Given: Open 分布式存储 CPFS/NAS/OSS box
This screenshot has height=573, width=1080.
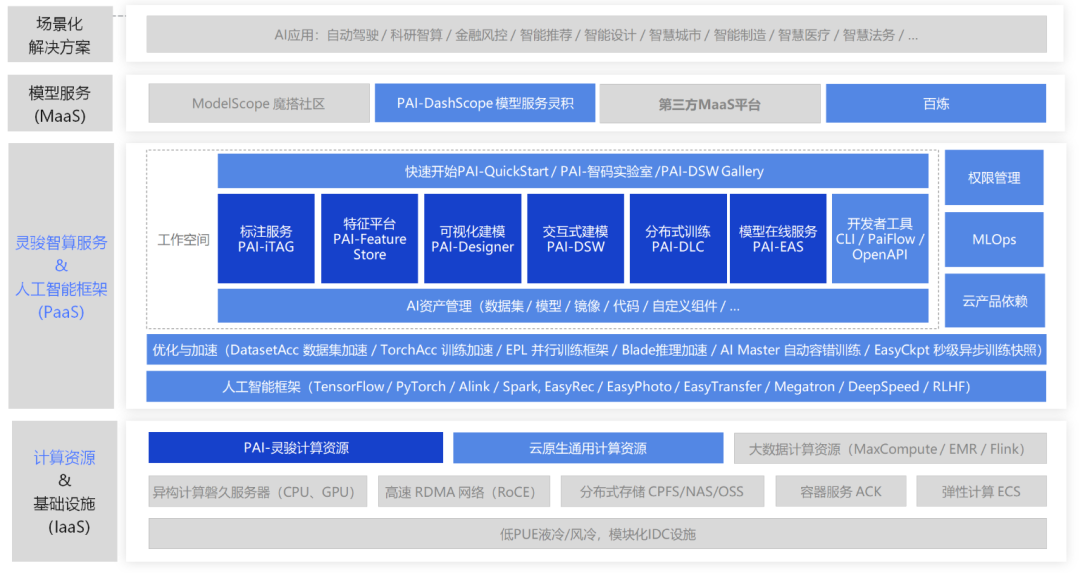Looking at the screenshot, I should [x=662, y=492].
